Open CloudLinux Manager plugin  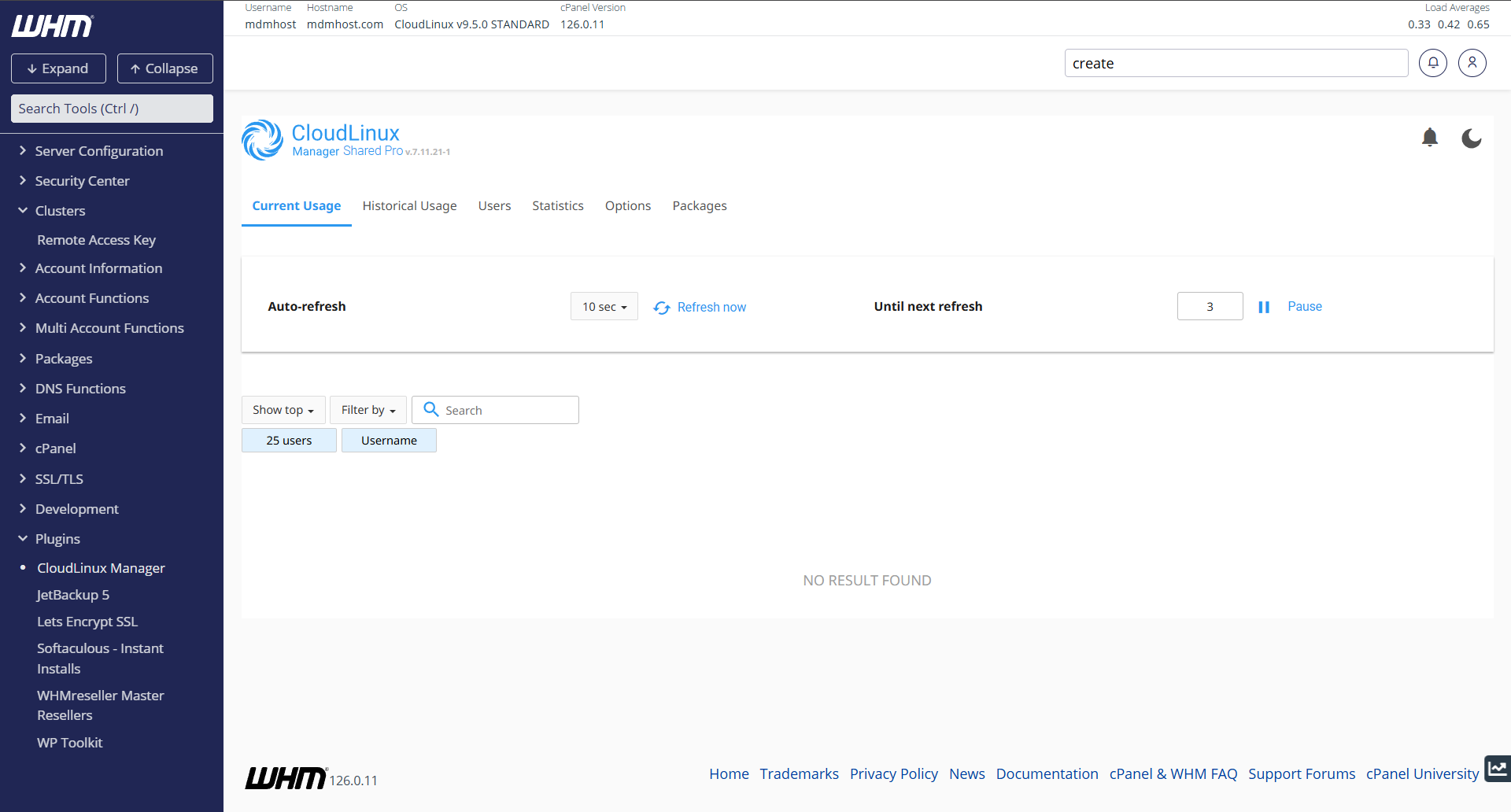pyautogui.click(x=101, y=568)
